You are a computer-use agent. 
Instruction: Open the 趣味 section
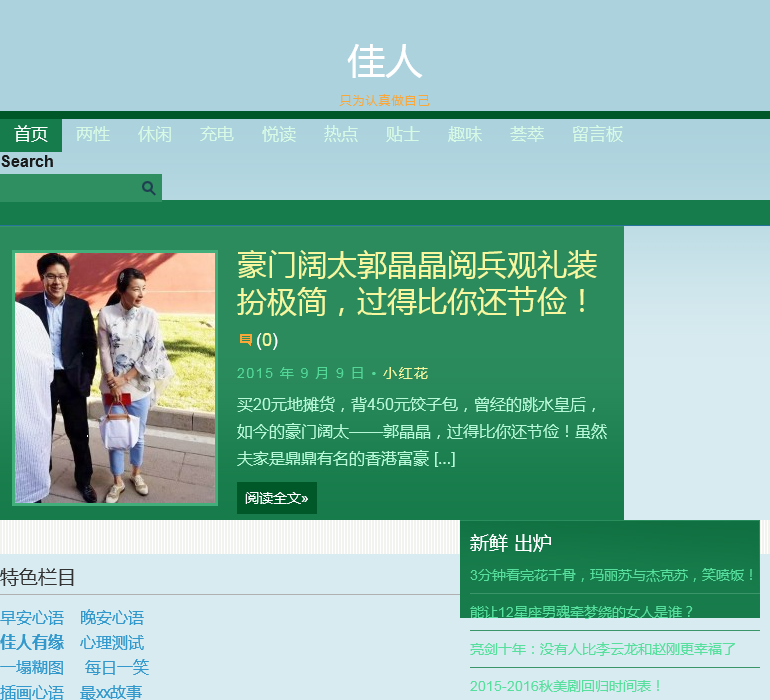465,134
